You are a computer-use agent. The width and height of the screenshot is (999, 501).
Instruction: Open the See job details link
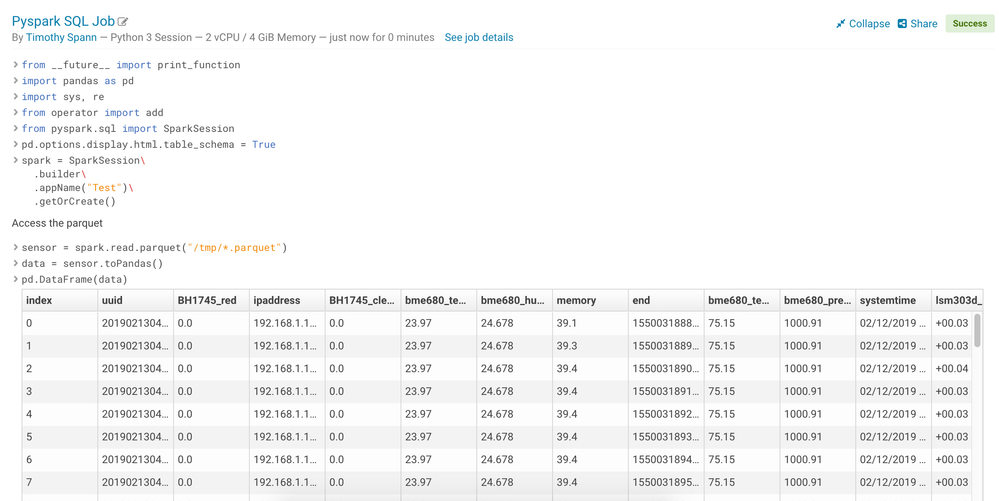[x=478, y=38]
